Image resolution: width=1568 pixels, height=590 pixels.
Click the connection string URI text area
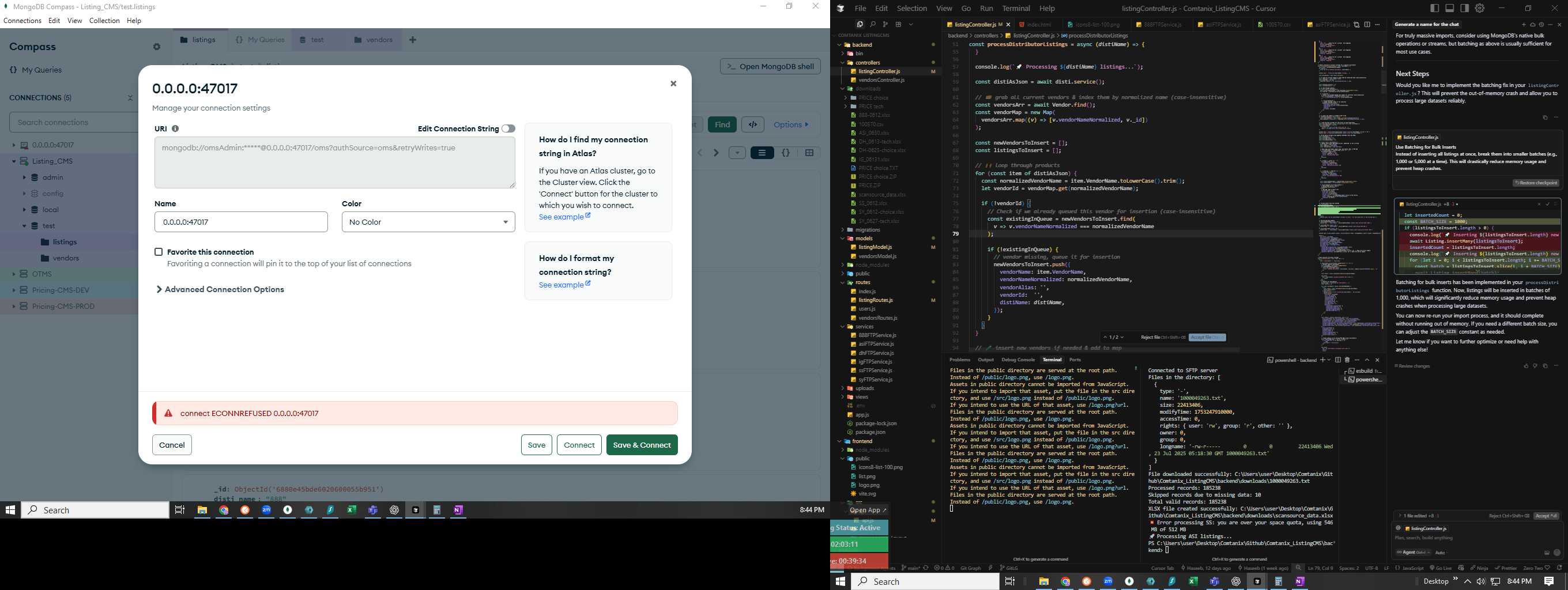tap(335, 162)
